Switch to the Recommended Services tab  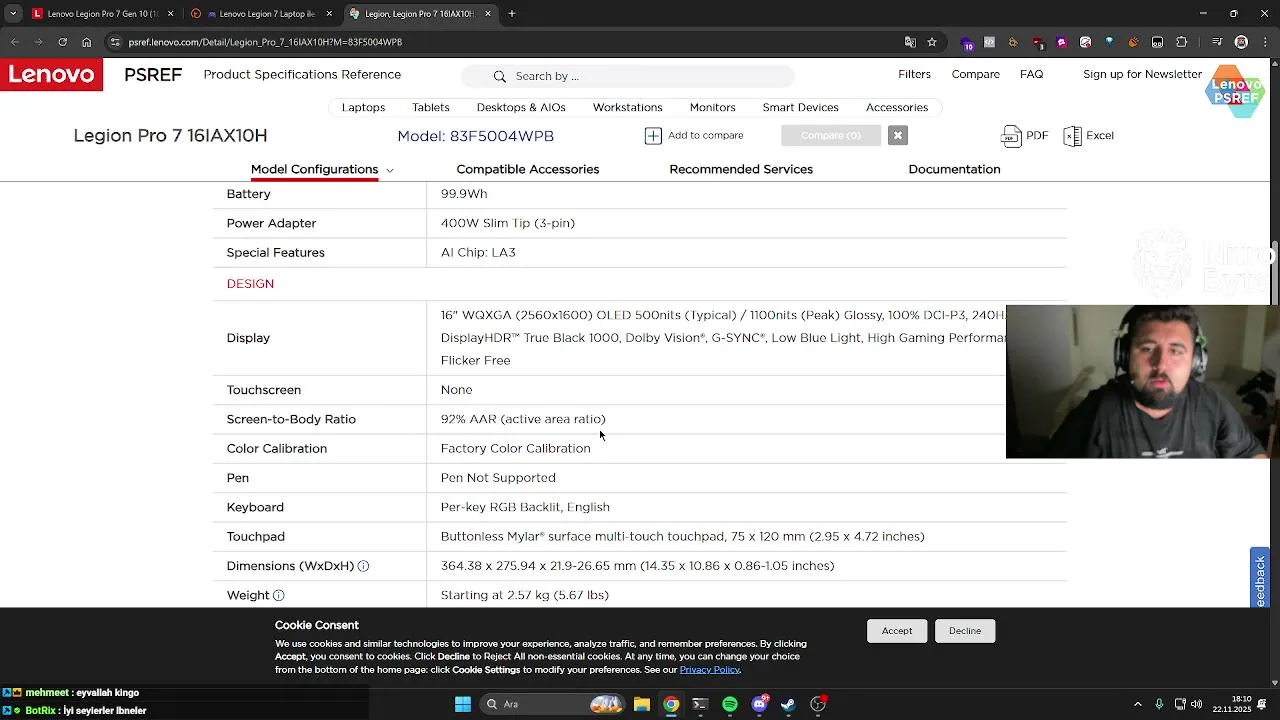741,169
